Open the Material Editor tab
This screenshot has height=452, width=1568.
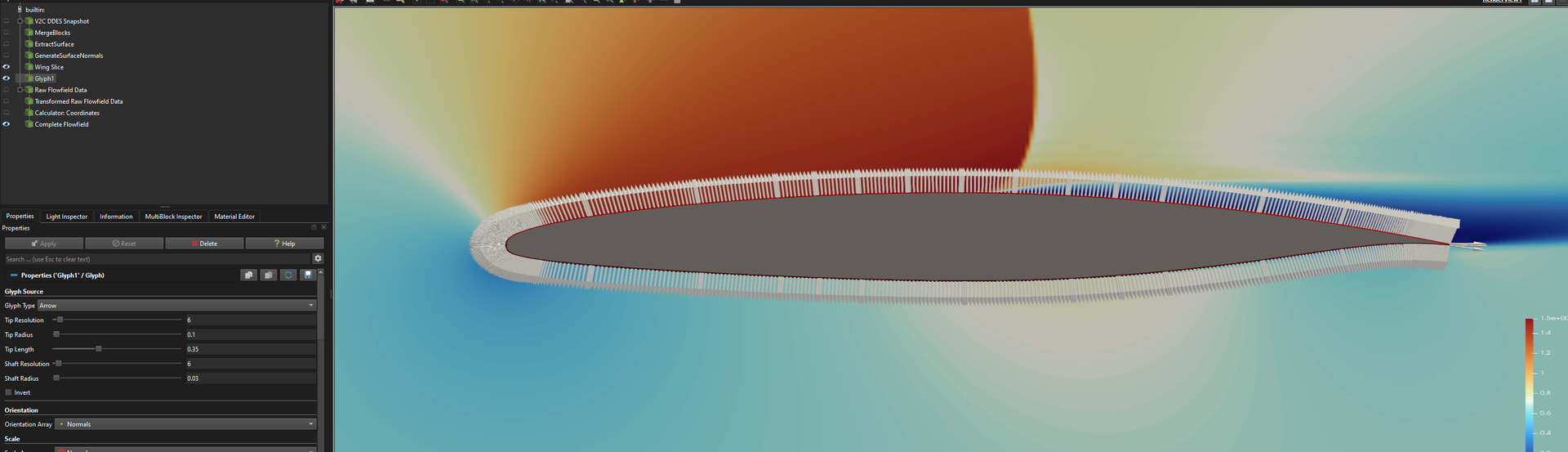(x=234, y=217)
